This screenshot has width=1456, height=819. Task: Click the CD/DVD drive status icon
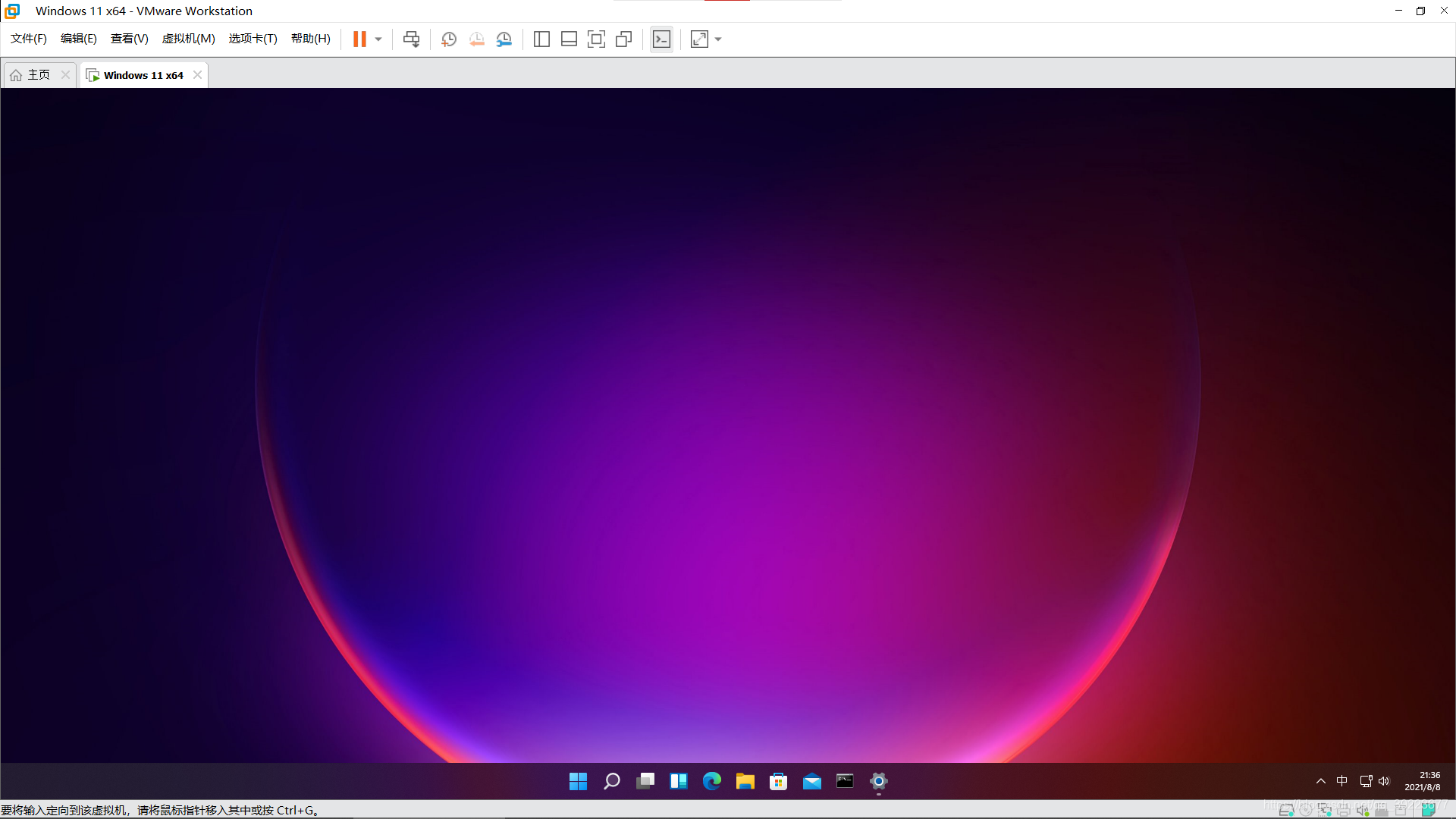point(1306,810)
